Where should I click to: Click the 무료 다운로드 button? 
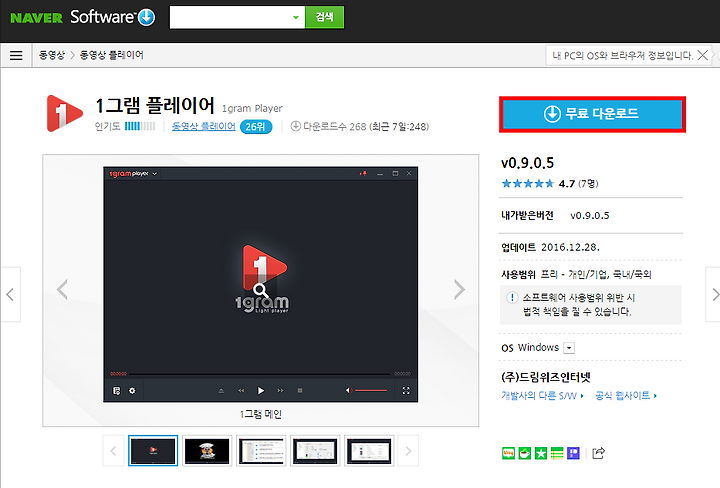592,114
